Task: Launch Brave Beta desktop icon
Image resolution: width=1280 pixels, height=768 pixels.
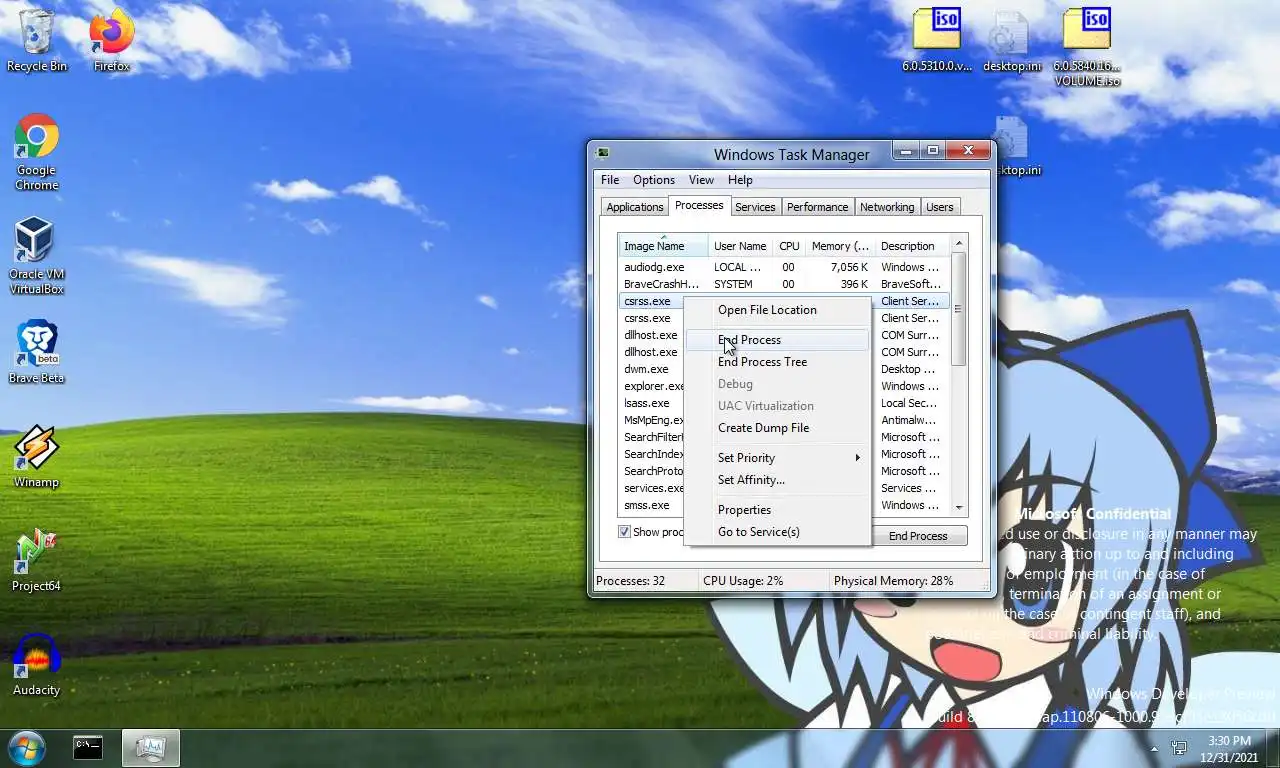Action: 37,353
